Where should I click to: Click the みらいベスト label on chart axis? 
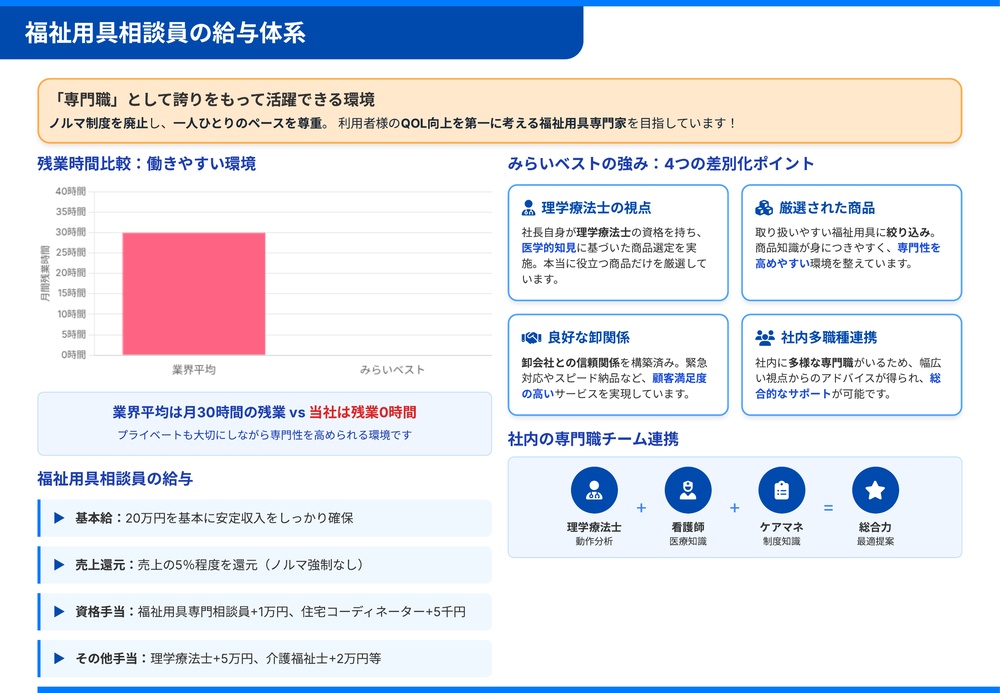point(392,370)
